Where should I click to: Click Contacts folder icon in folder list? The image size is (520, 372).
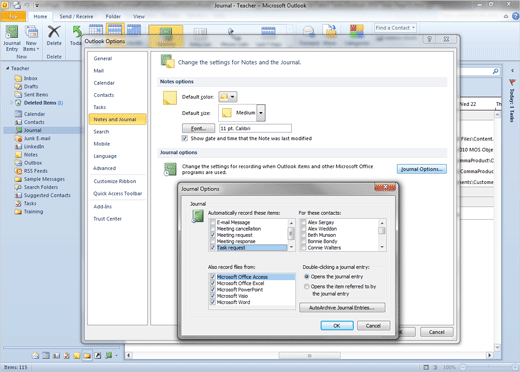click(x=18, y=122)
